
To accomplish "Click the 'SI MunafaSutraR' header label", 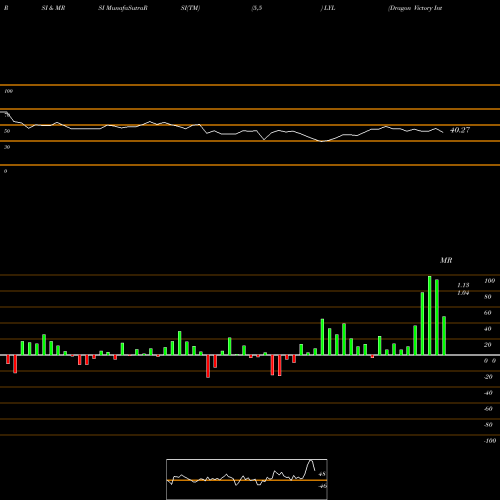I will click(x=123, y=8).
